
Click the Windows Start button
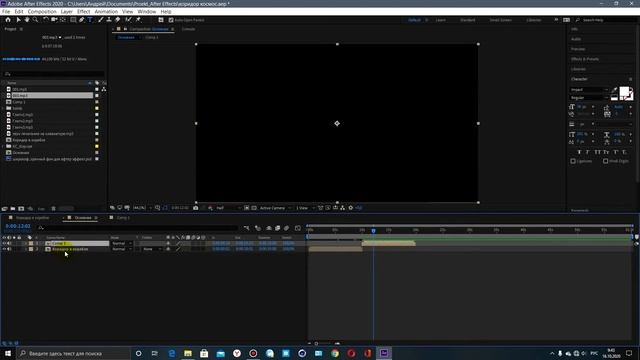[x=8, y=353]
